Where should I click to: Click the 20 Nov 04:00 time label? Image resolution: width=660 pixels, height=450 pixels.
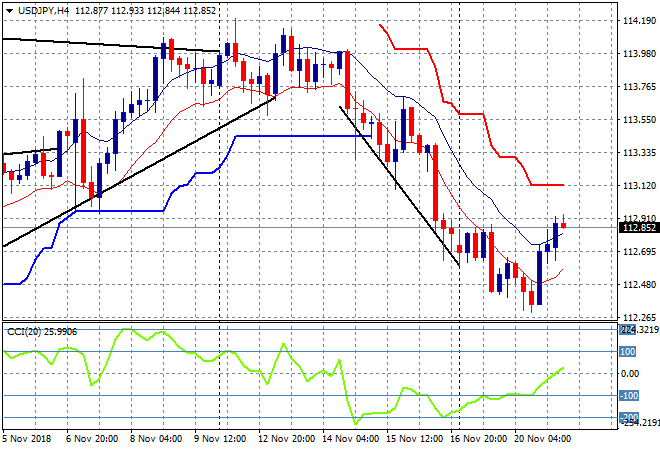click(542, 439)
